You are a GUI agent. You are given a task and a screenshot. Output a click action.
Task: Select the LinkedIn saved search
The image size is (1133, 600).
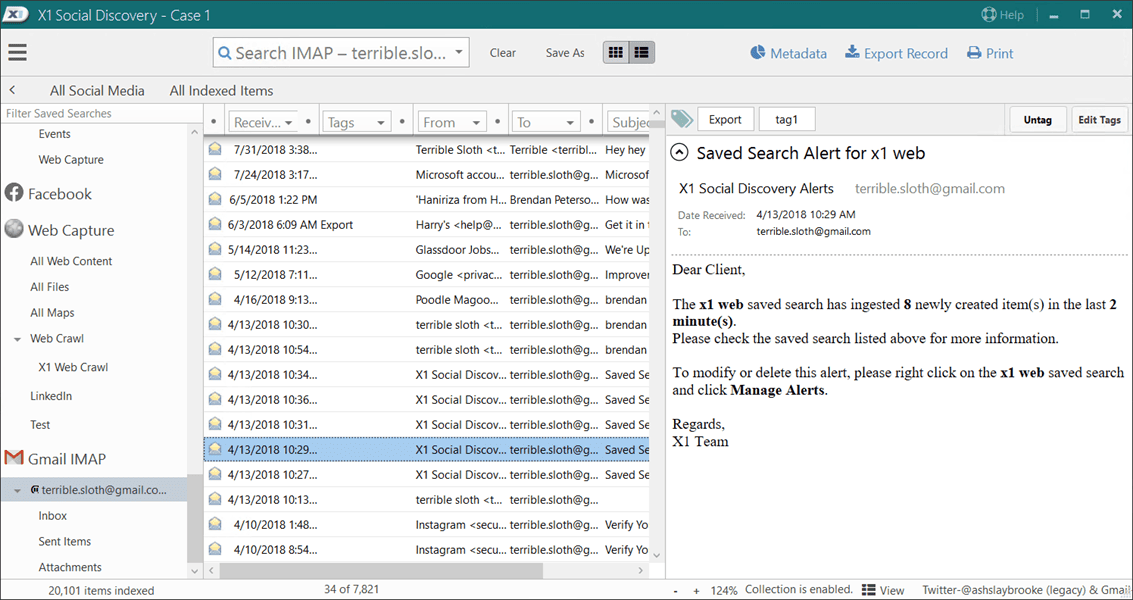pyautogui.click(x=51, y=396)
